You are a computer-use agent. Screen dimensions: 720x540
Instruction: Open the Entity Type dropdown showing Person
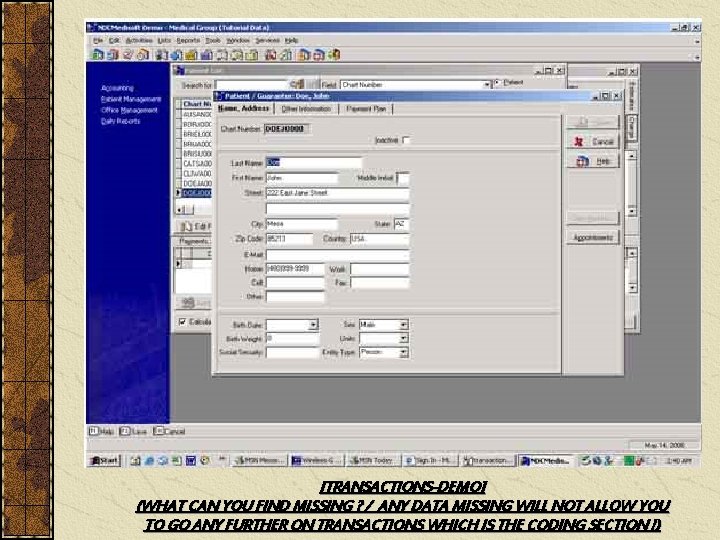click(404, 352)
